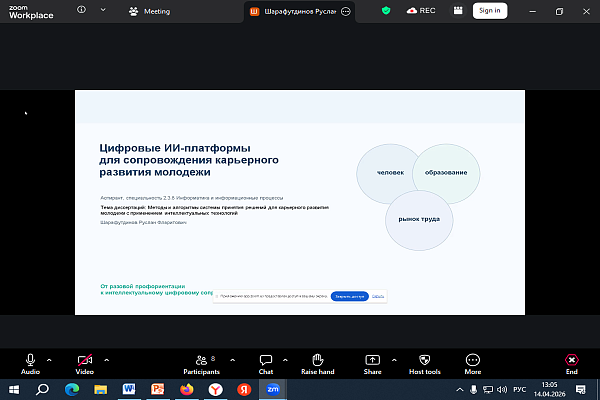Mute the microphone with Audio button
Image resolution: width=600 pixels, height=400 pixels.
coord(31,360)
